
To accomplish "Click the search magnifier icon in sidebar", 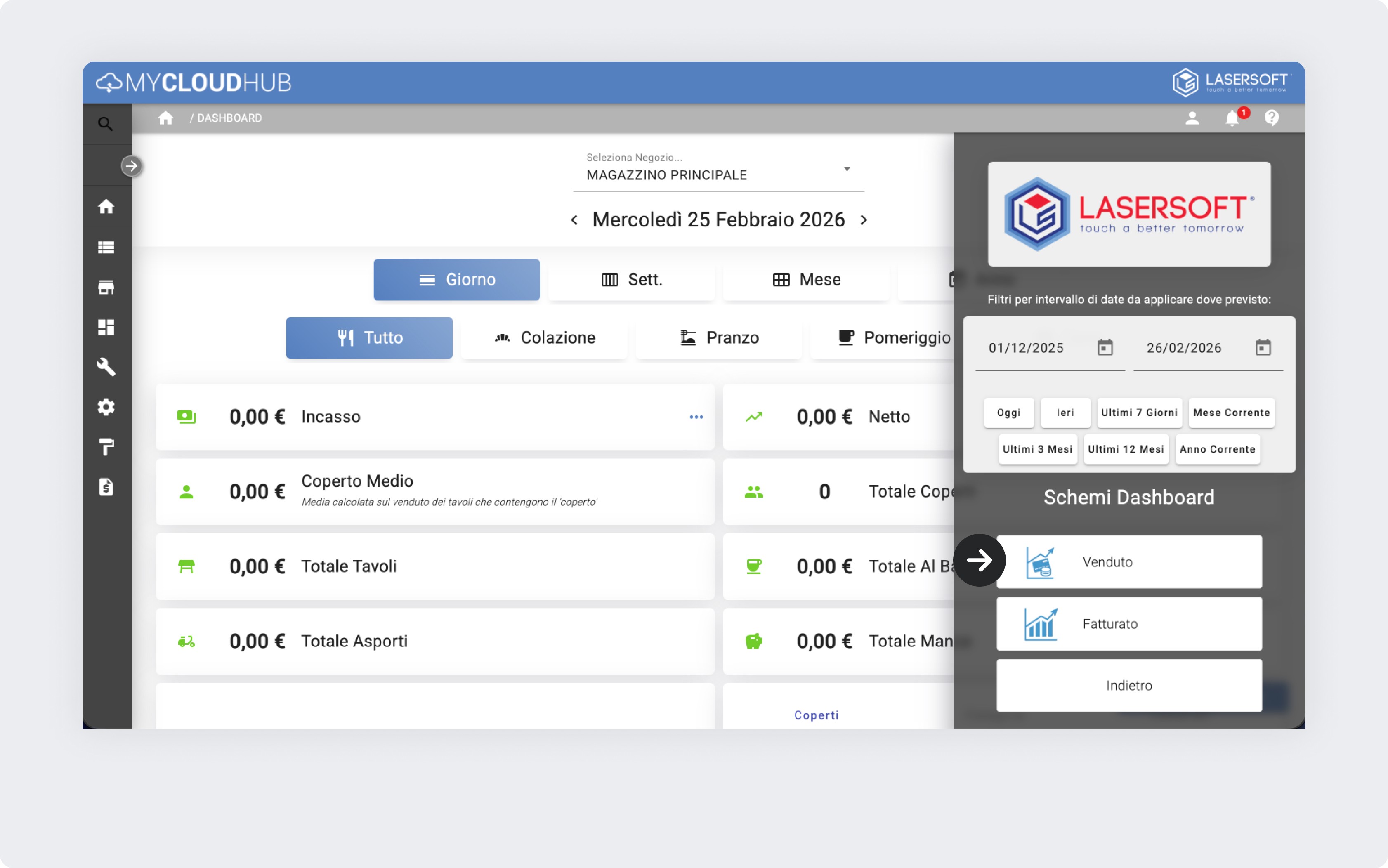I will (x=105, y=123).
